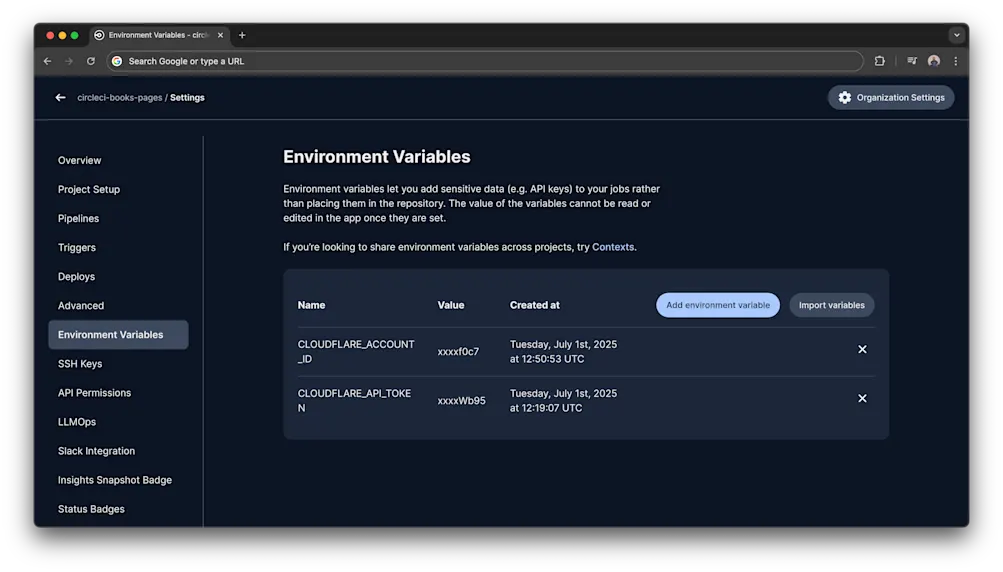
Task: Open the circleci-books-pages breadcrumb link
Action: click(120, 97)
